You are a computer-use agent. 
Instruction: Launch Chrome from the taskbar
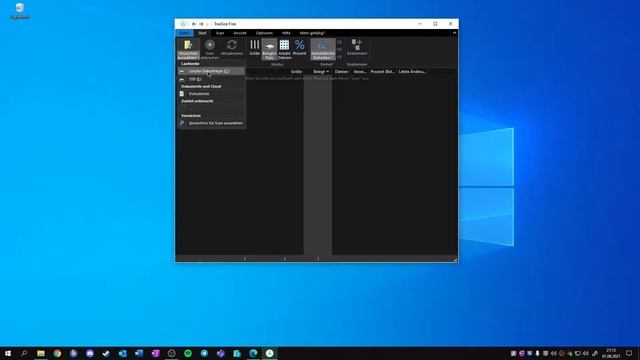(57, 353)
